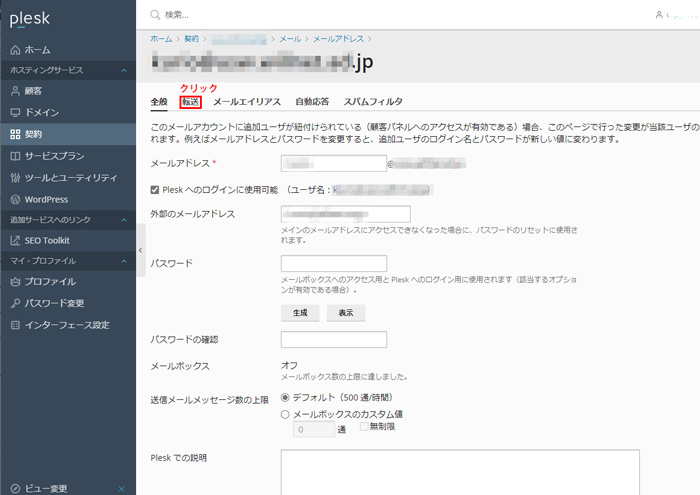Click the WordPress icon in sidebar
Screen dimensions: 700x495
click(14, 199)
